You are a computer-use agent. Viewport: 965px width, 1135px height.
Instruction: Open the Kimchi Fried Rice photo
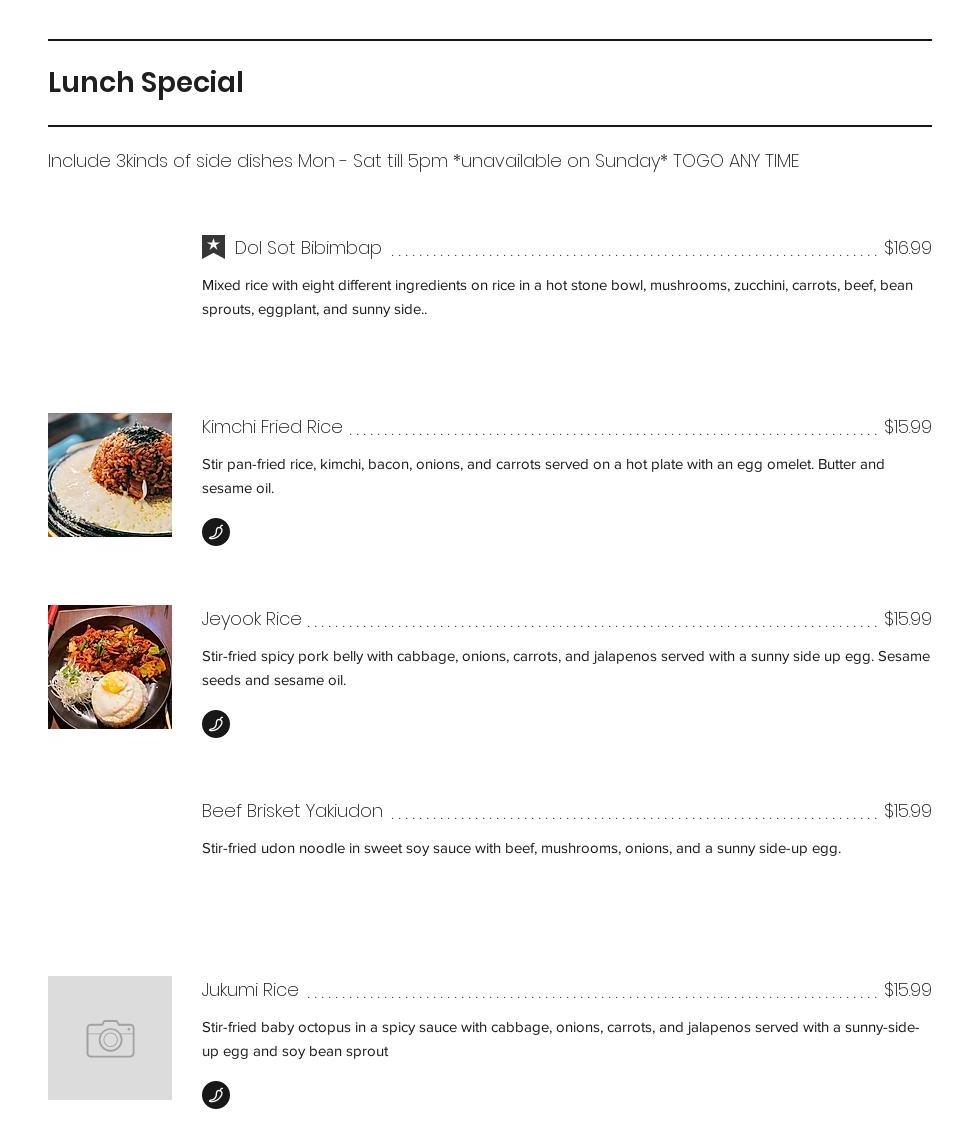pyautogui.click(x=110, y=475)
